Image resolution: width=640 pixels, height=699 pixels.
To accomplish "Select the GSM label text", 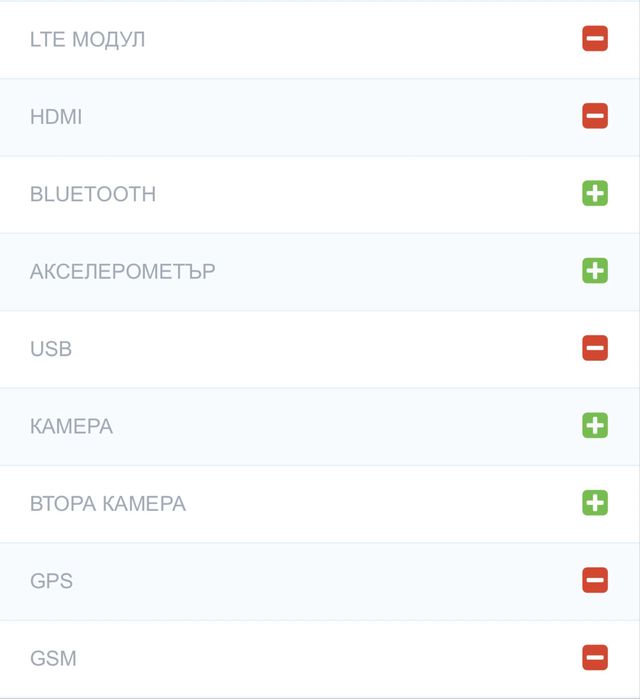I will point(53,658).
